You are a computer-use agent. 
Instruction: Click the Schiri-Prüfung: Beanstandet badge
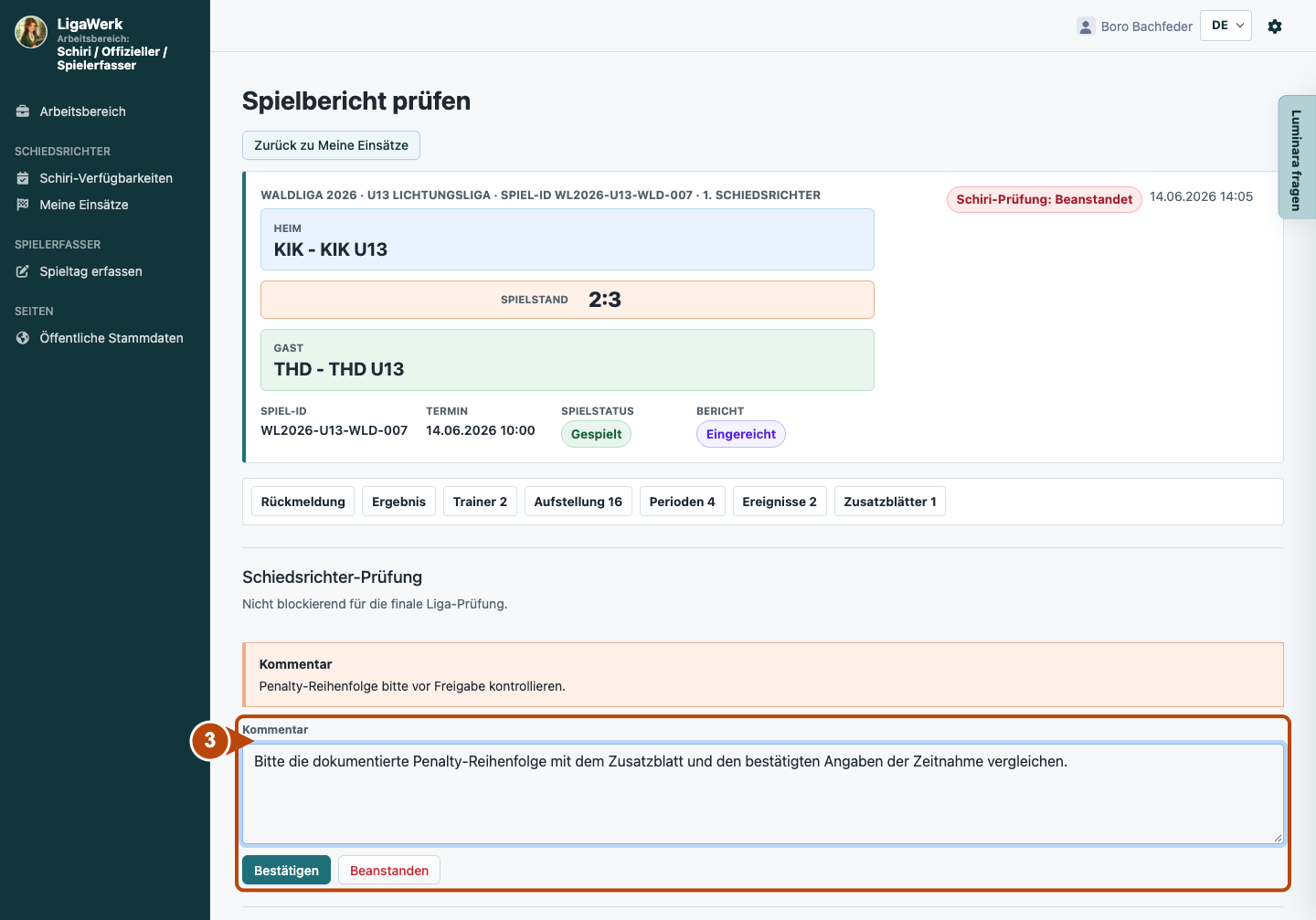(1045, 199)
